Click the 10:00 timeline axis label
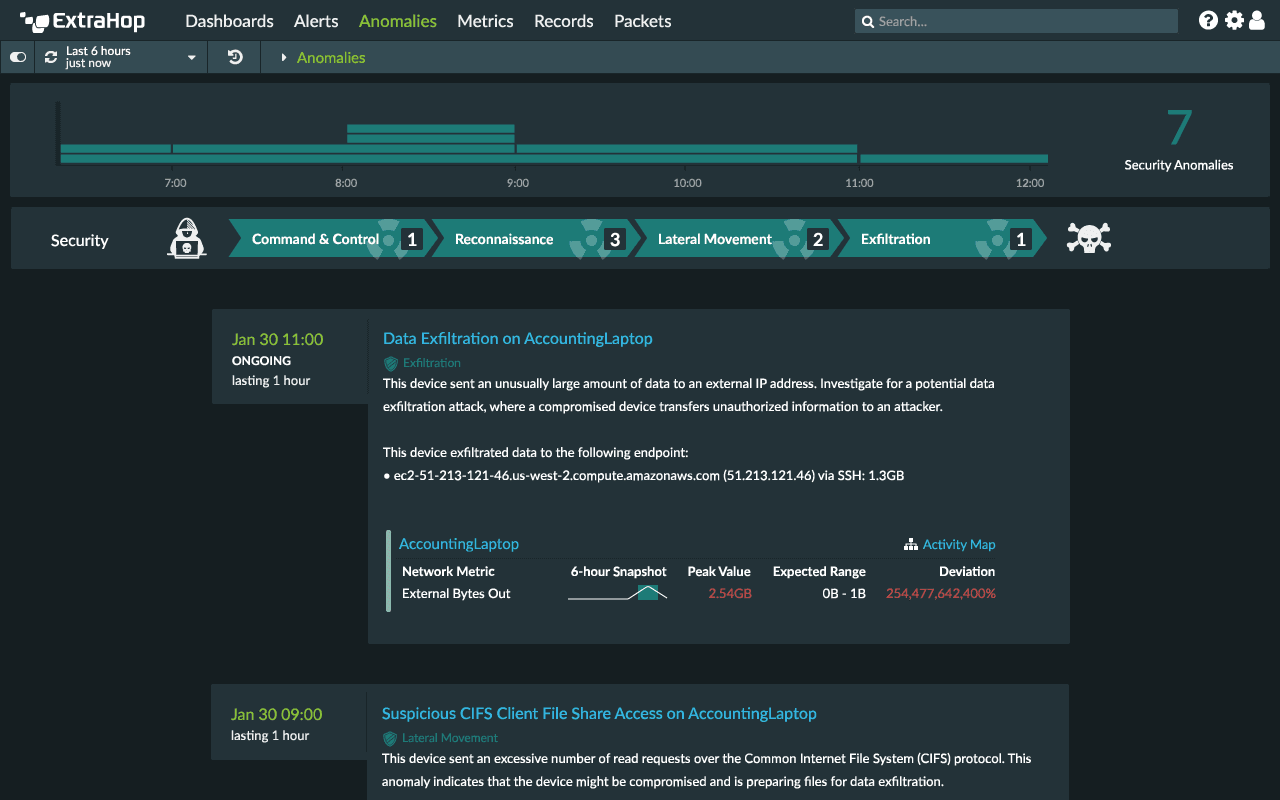The height and width of the screenshot is (800, 1280). [687, 183]
